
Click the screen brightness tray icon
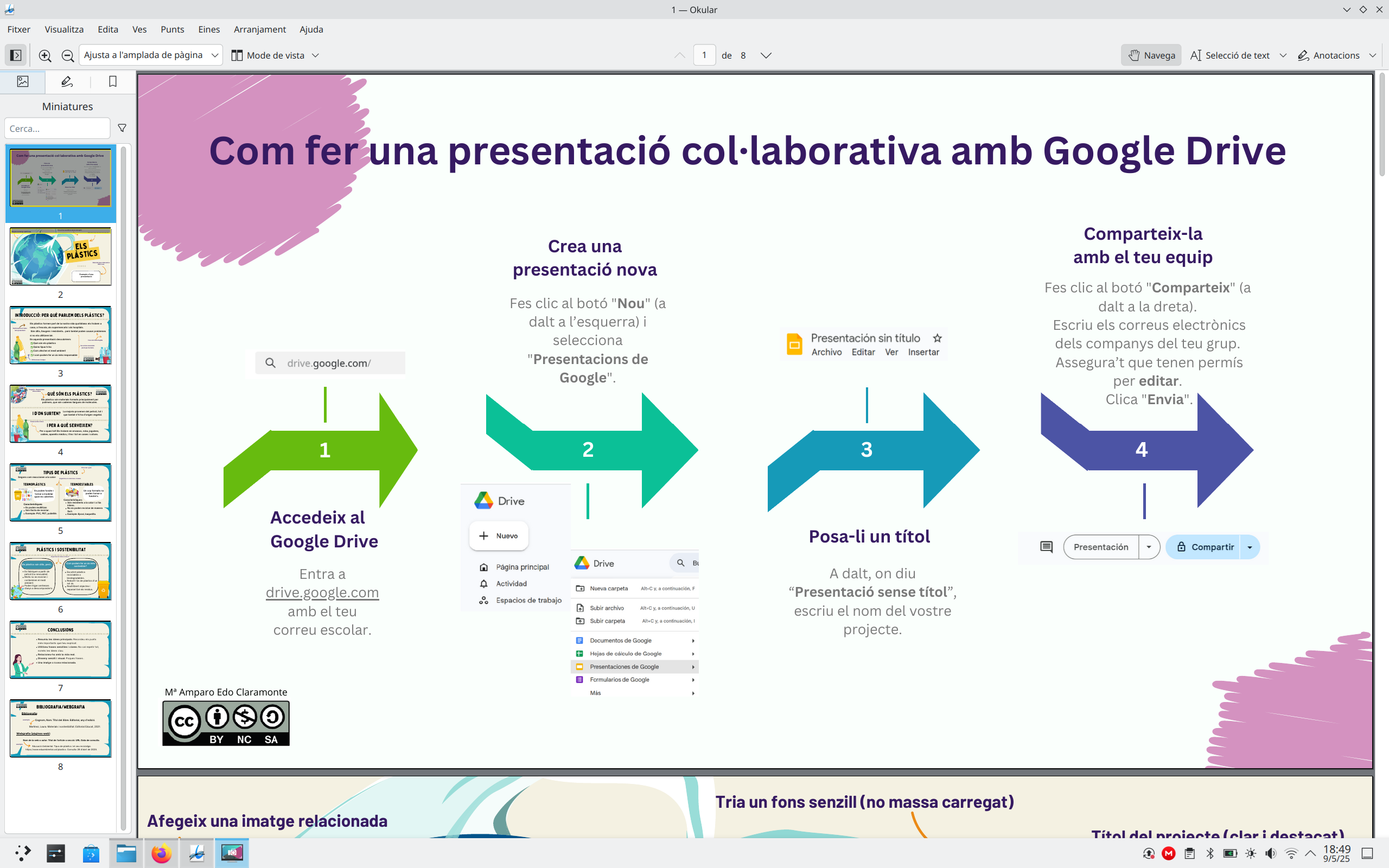point(1251,854)
